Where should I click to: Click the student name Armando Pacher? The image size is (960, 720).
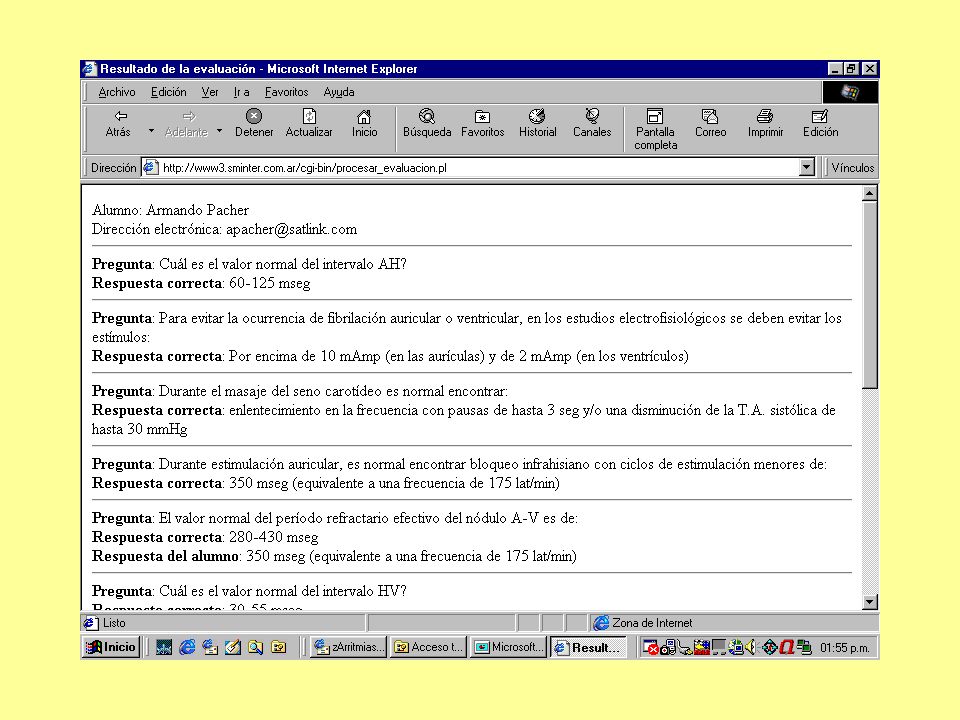197,211
